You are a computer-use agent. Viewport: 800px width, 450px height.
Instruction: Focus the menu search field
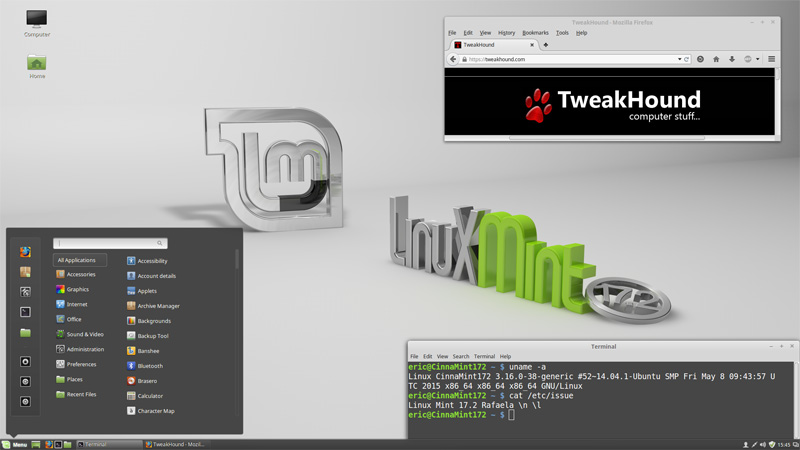point(110,243)
